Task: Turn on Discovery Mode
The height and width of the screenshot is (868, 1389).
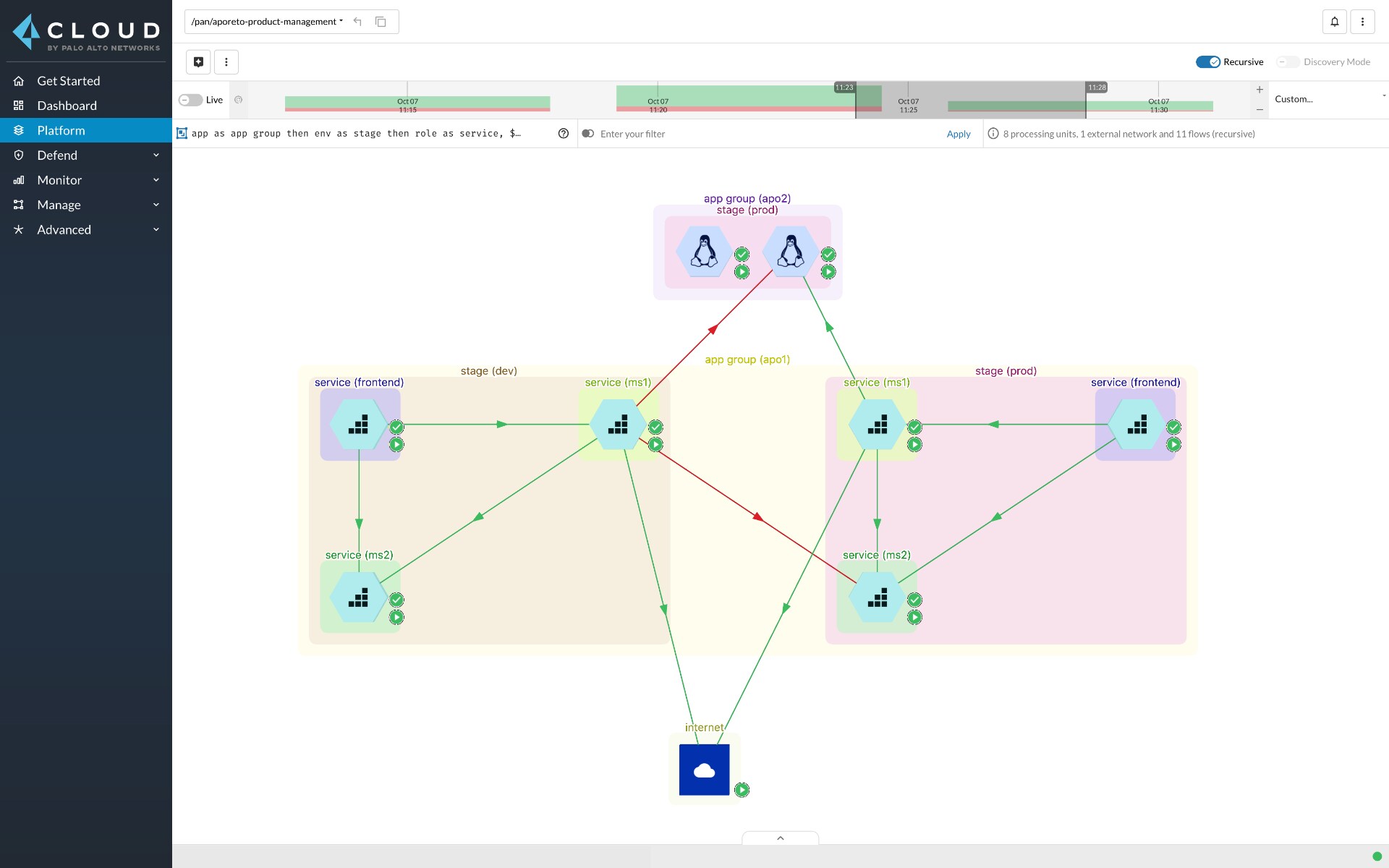Action: click(x=1288, y=62)
